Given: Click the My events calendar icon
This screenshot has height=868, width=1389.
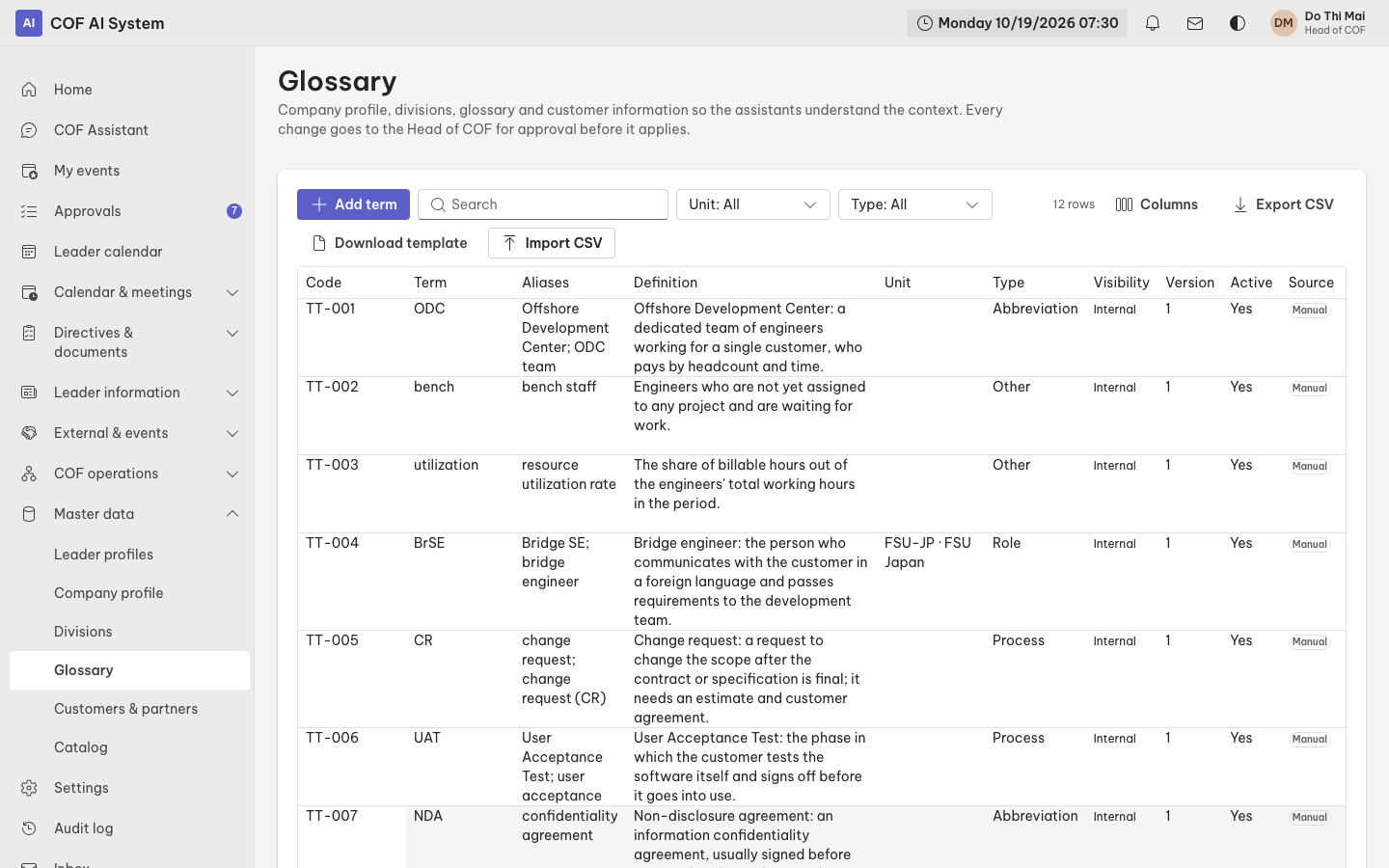Looking at the screenshot, I should [29, 171].
